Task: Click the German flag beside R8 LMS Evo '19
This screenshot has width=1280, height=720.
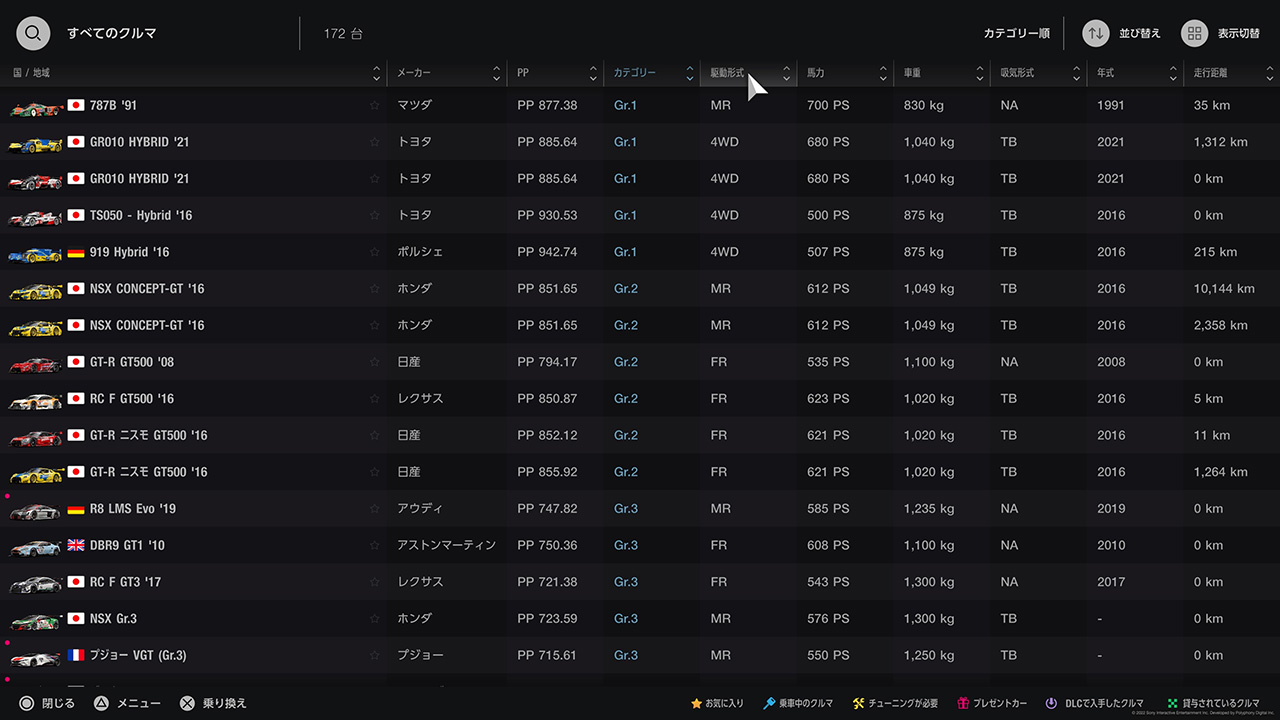Action: tap(75, 508)
